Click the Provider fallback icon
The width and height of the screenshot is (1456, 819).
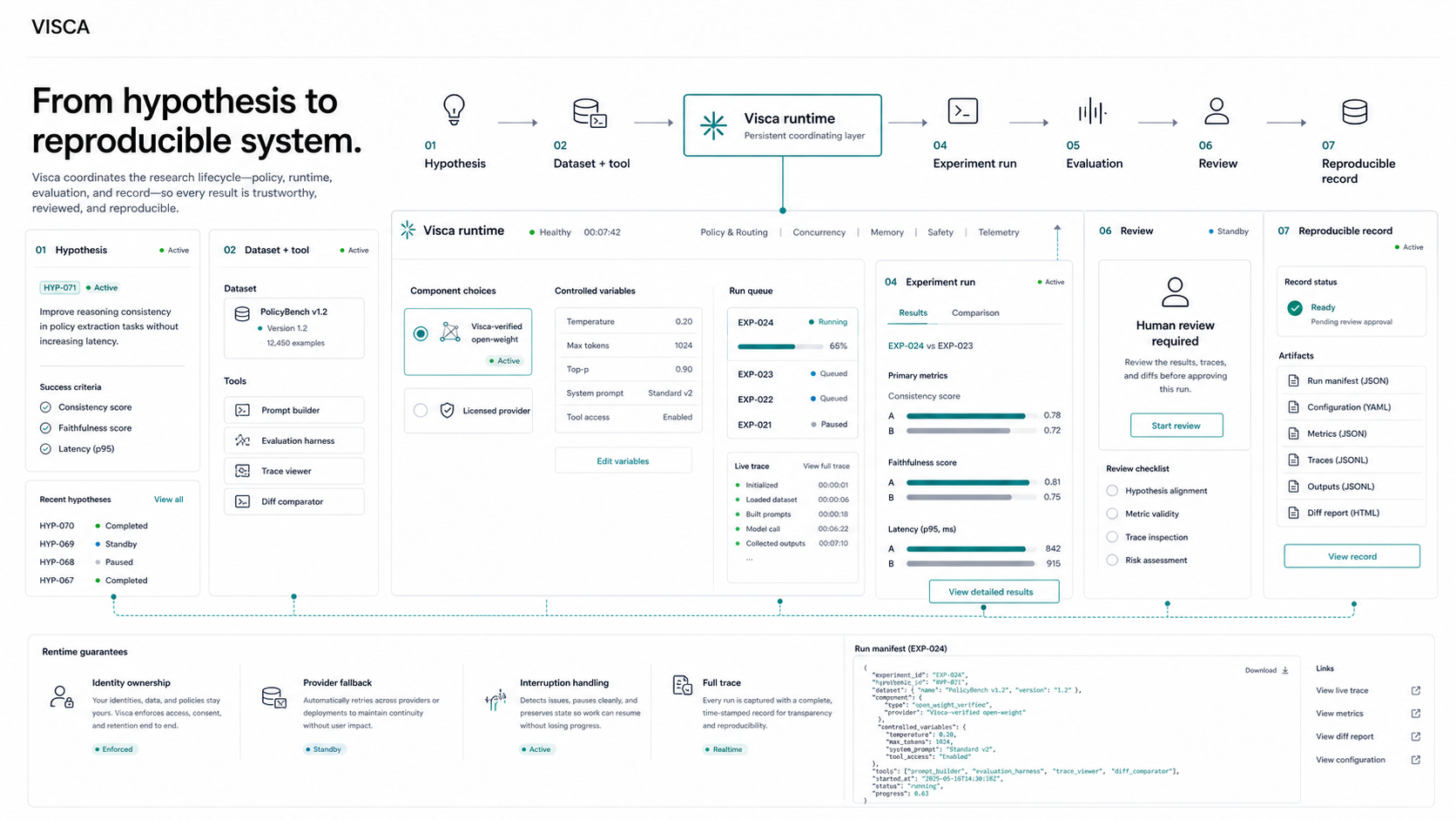click(274, 697)
